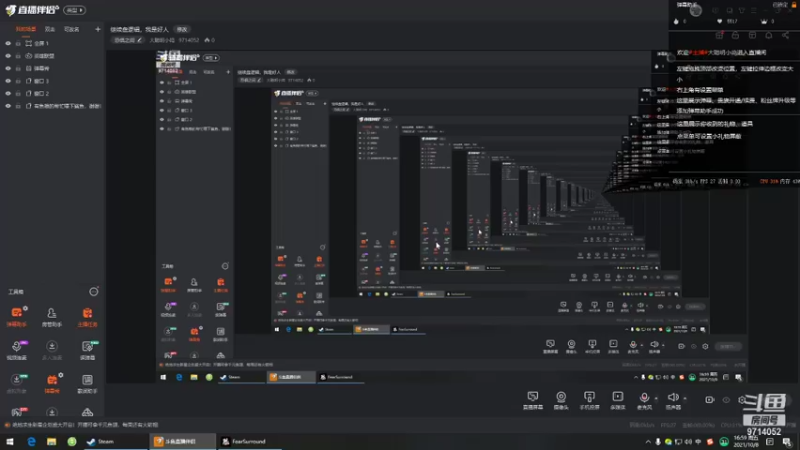Select the third scene tab 可改名
Screen dimensions: 800x450
(x=71, y=30)
